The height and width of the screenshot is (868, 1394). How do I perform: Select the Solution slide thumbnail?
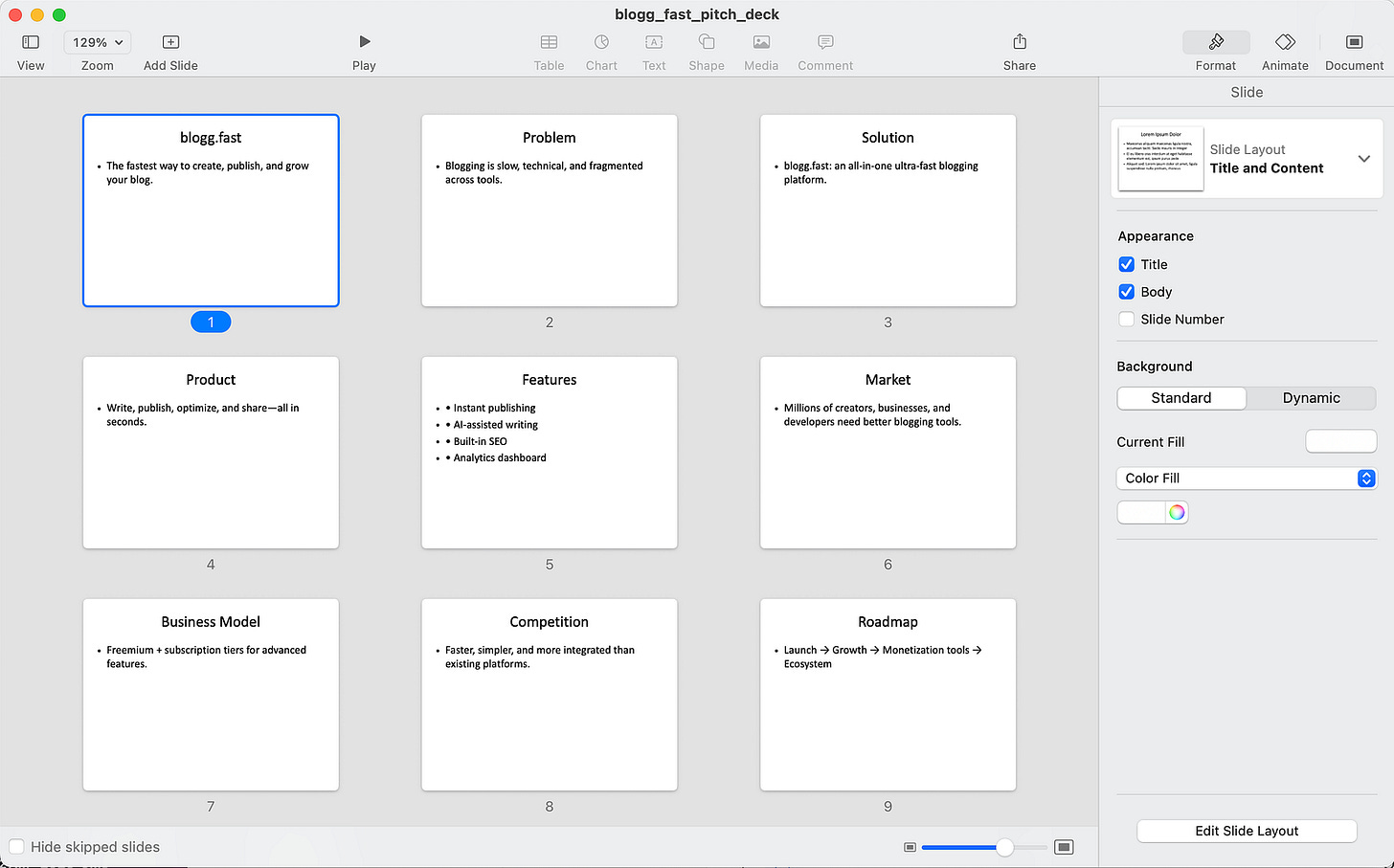pos(888,211)
